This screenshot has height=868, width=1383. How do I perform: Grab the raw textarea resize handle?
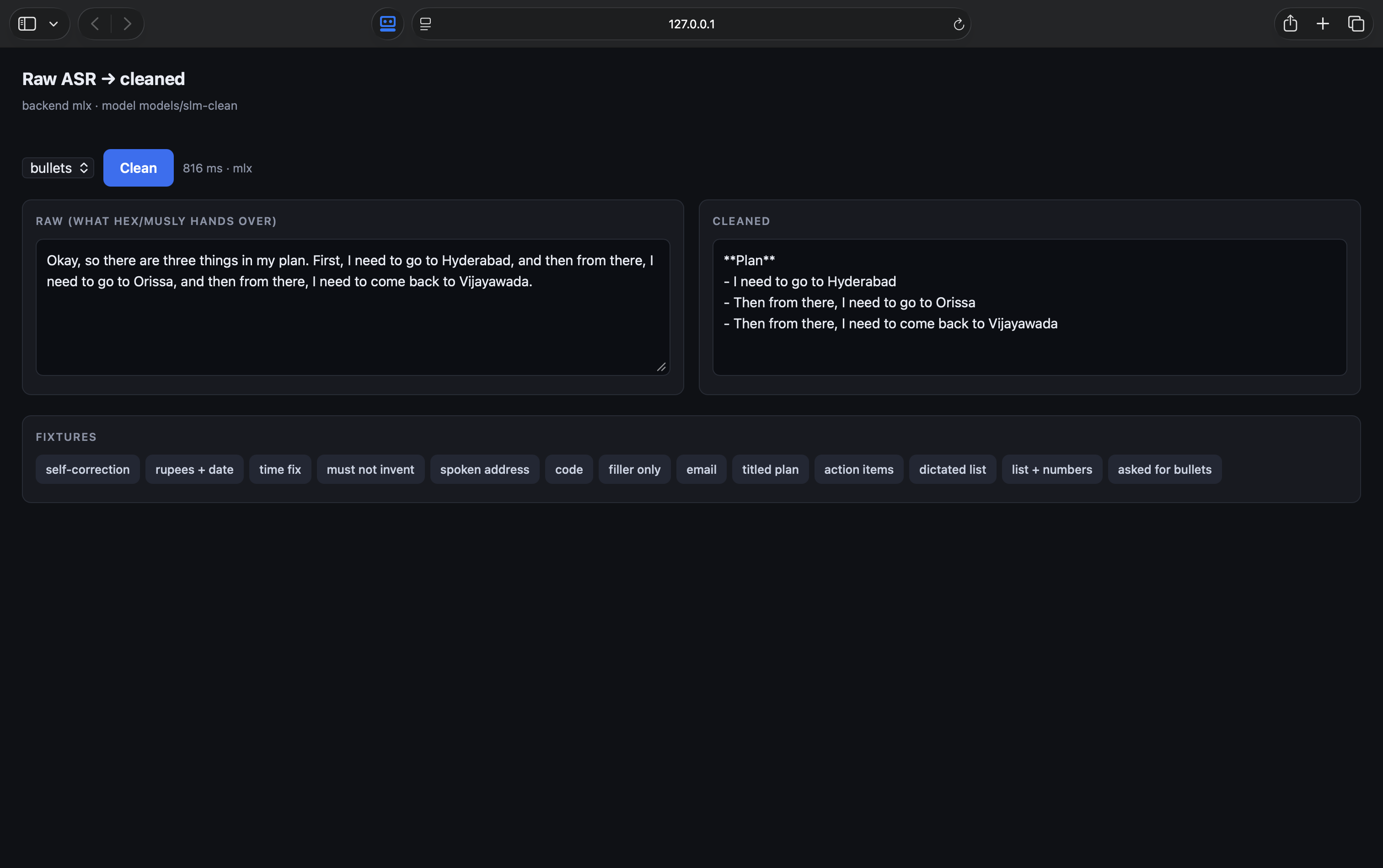coord(661,367)
